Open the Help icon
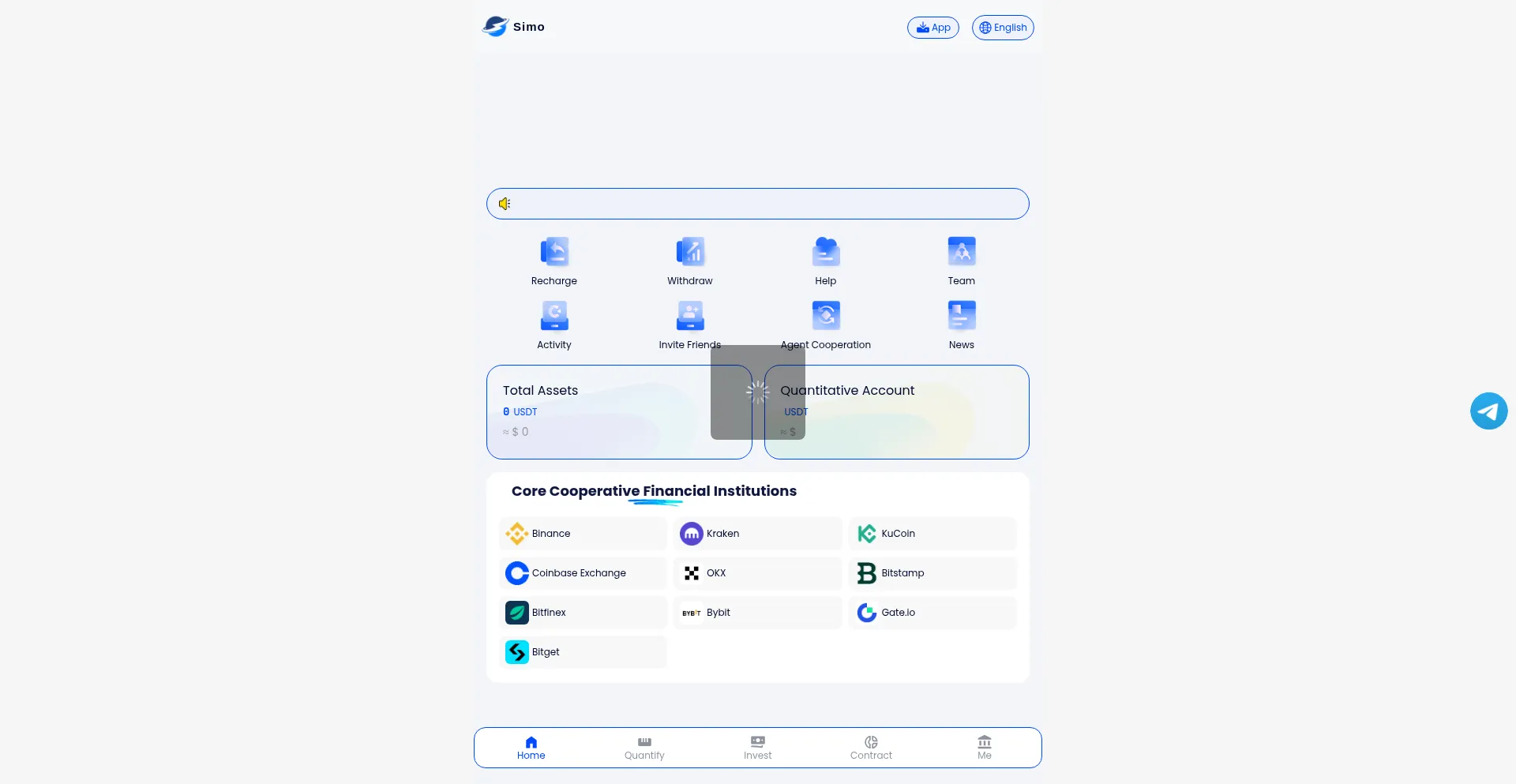This screenshot has height=784, width=1516. 825,253
